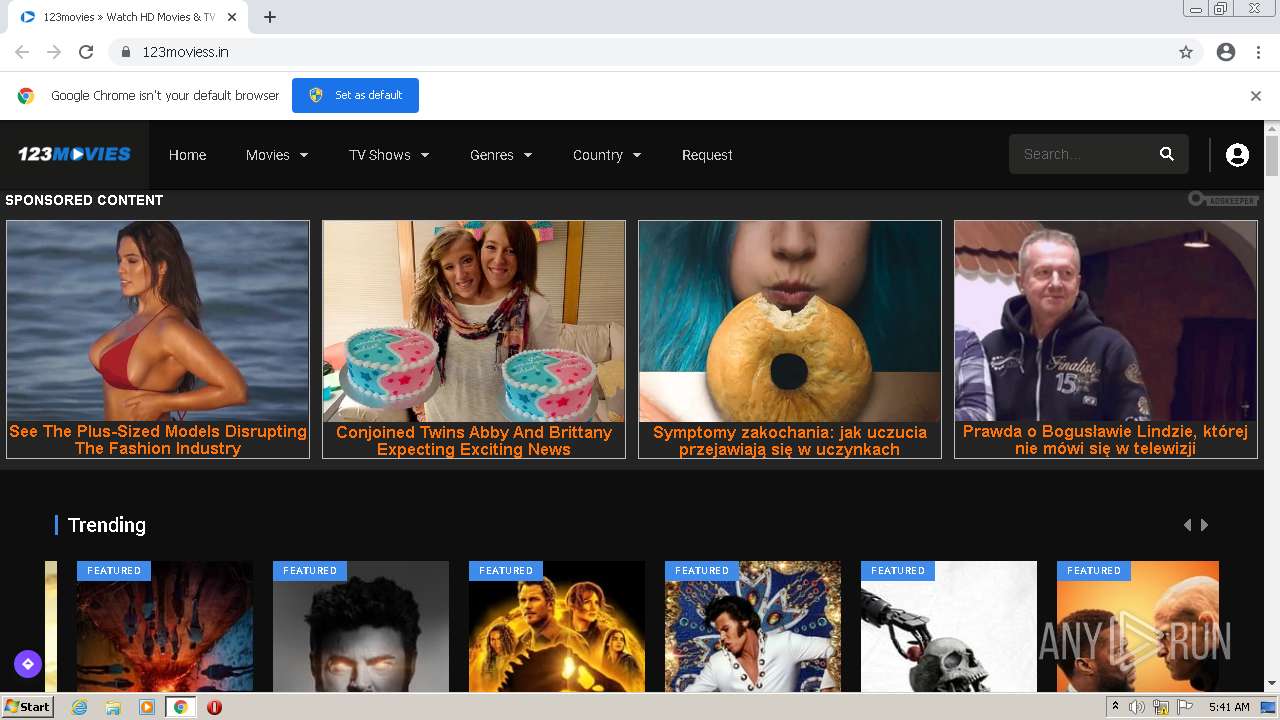Click 'See The Plus-Sized Models' headline
Image resolution: width=1280 pixels, height=720 pixels.
point(158,440)
